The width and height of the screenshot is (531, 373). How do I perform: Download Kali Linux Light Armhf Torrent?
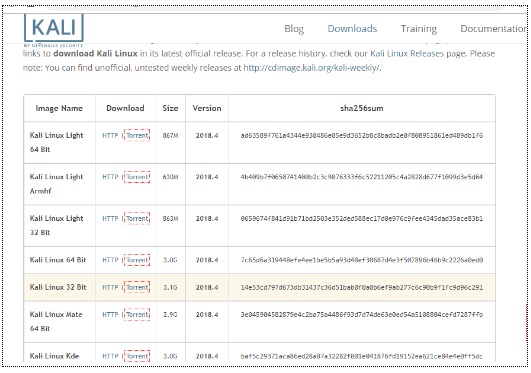click(137, 177)
